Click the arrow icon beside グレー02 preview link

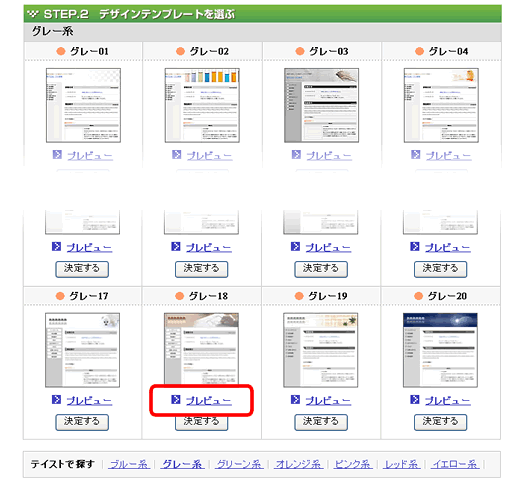[x=176, y=154]
